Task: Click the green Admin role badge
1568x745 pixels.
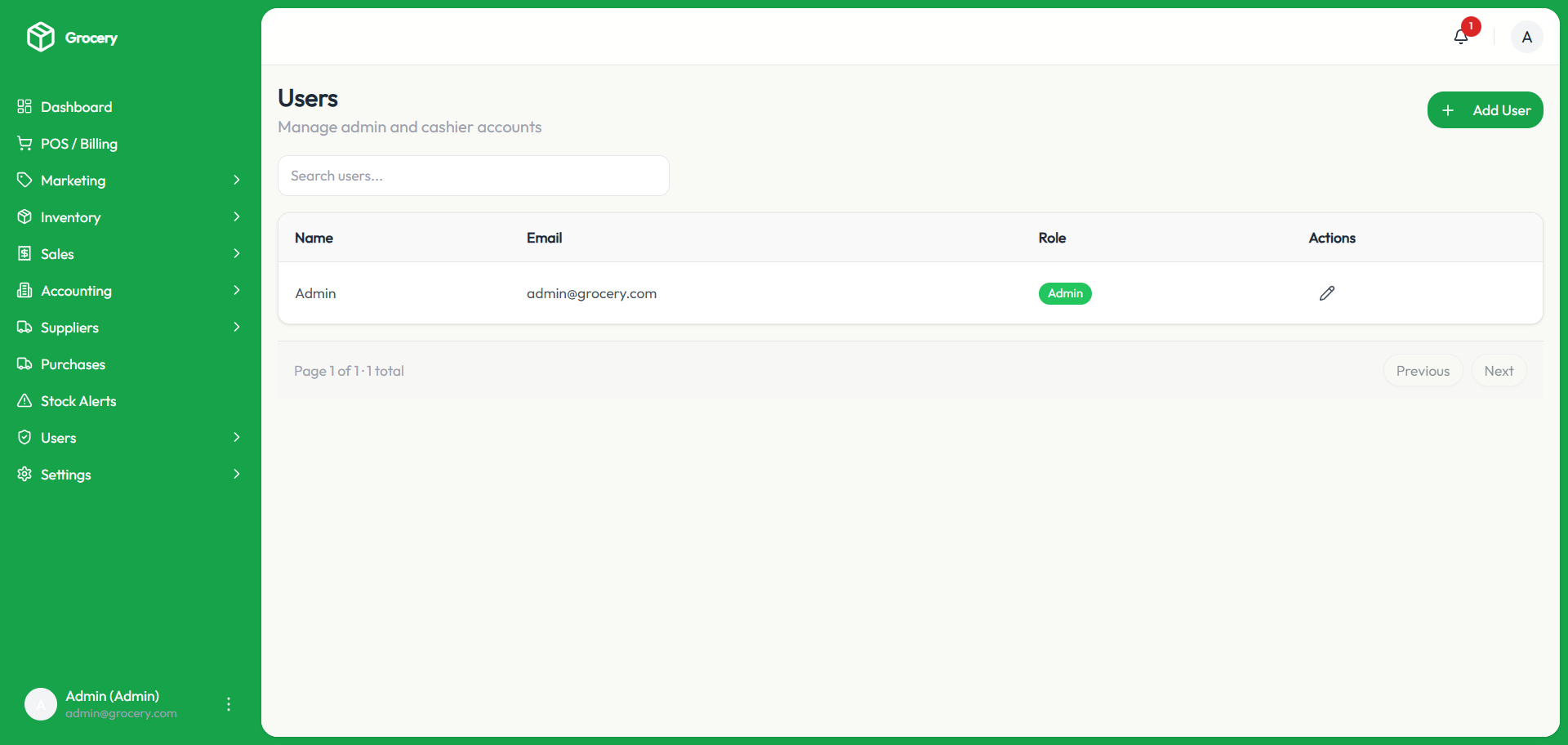Action: (1065, 293)
